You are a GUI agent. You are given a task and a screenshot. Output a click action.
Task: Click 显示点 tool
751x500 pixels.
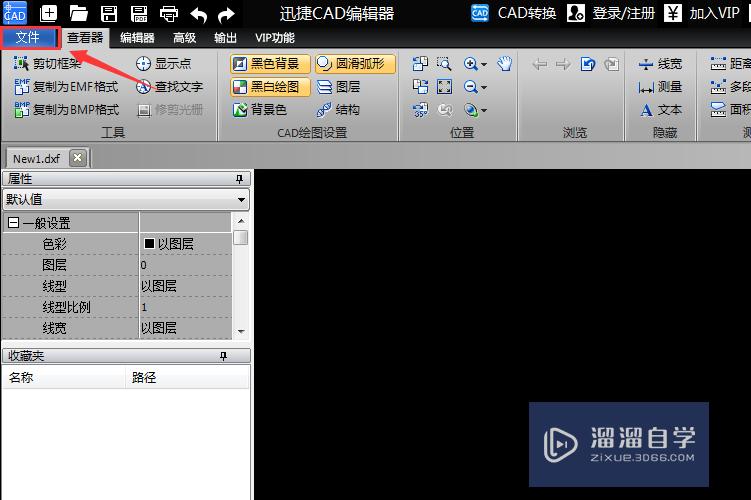coord(163,63)
